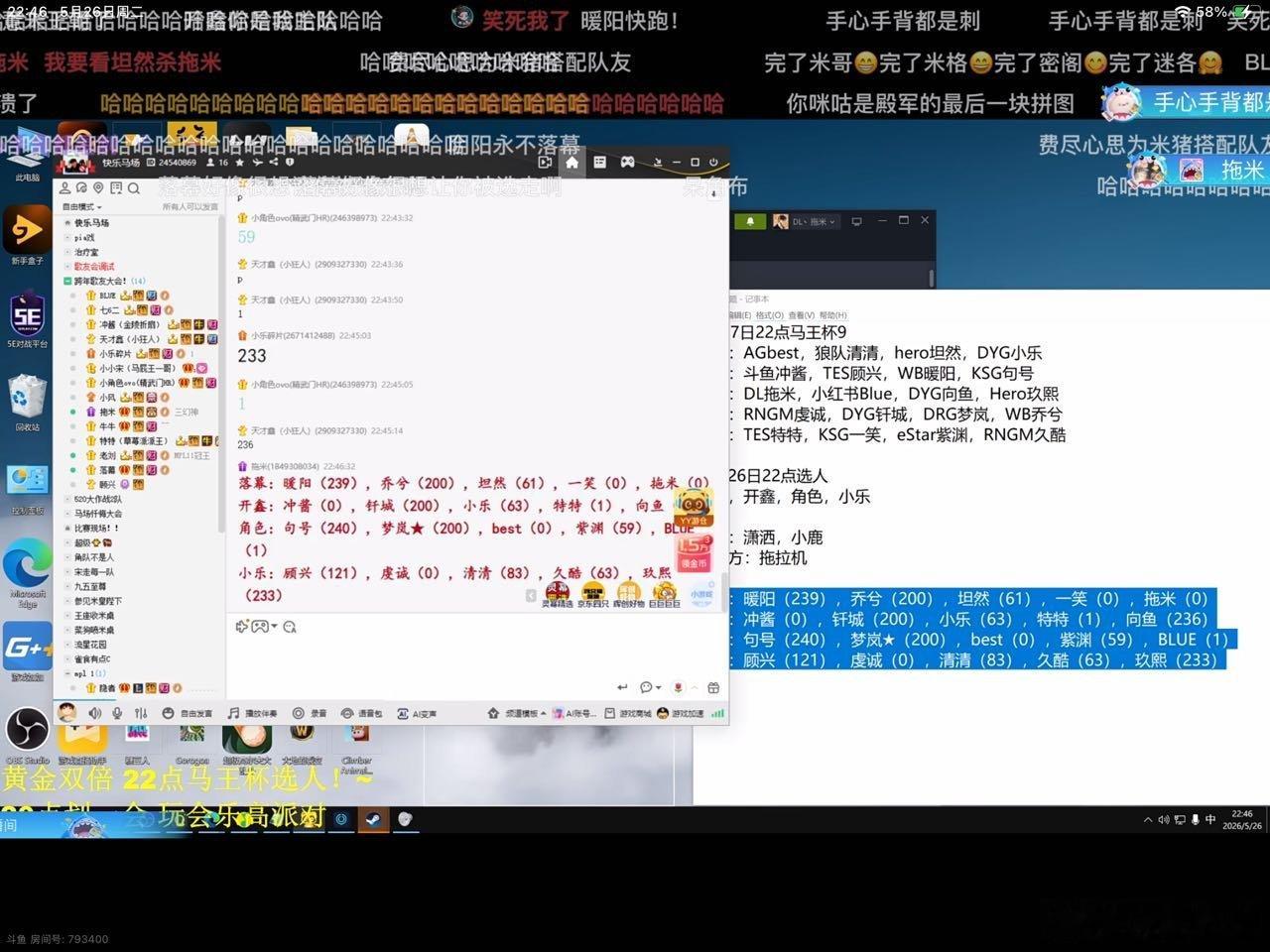Click the 语音包 button

(x=361, y=713)
